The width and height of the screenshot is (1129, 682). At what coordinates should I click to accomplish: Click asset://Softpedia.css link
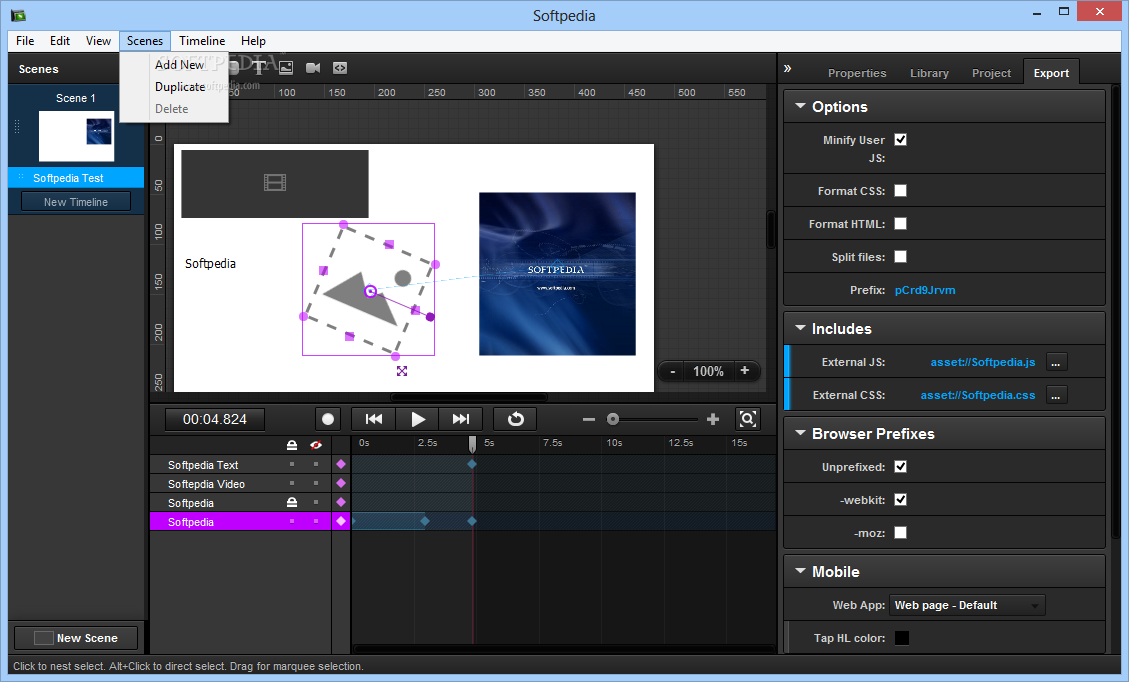(978, 395)
